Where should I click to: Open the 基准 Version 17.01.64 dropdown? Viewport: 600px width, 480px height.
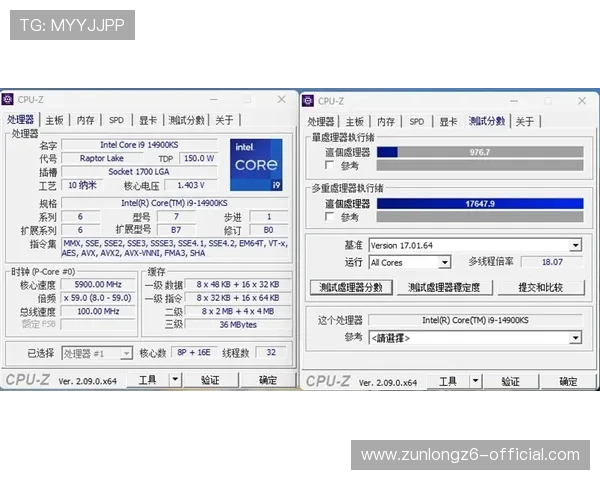coord(575,245)
